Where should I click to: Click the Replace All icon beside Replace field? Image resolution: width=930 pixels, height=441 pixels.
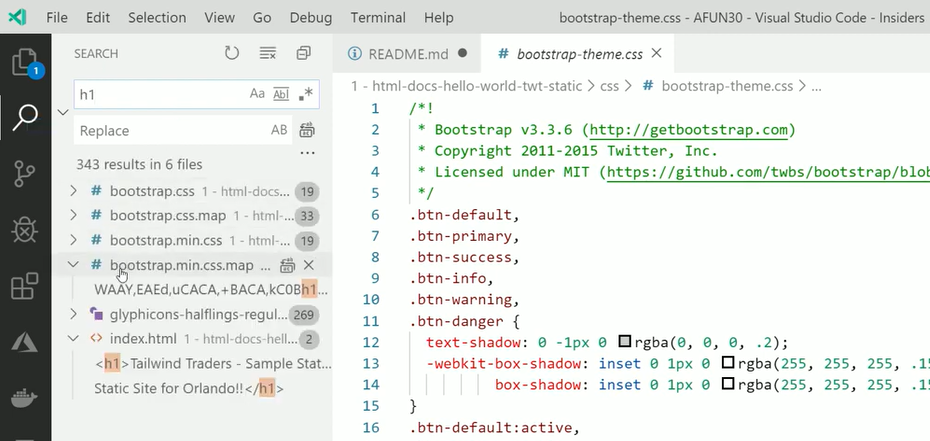307,130
